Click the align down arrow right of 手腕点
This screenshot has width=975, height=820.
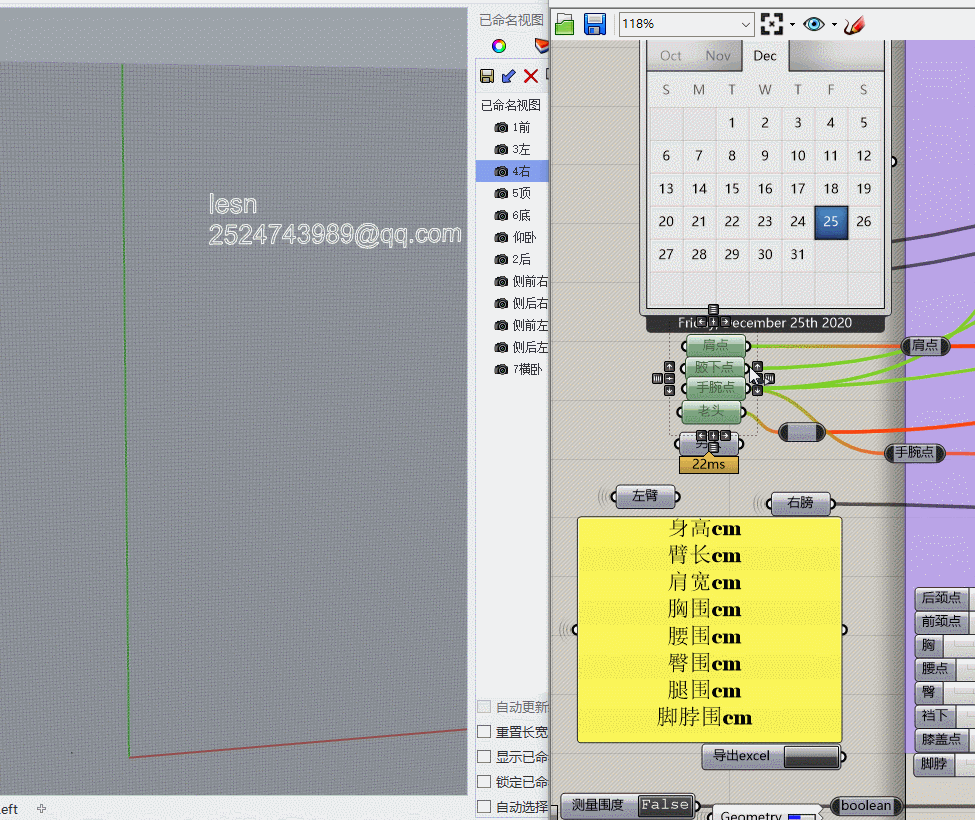(x=757, y=390)
